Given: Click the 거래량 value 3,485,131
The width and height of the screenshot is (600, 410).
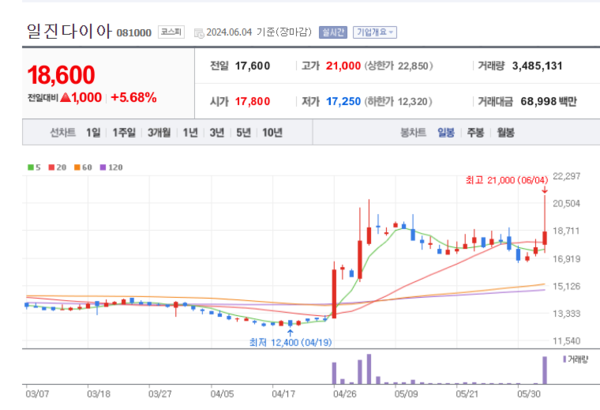Looking at the screenshot, I should pos(537,66).
